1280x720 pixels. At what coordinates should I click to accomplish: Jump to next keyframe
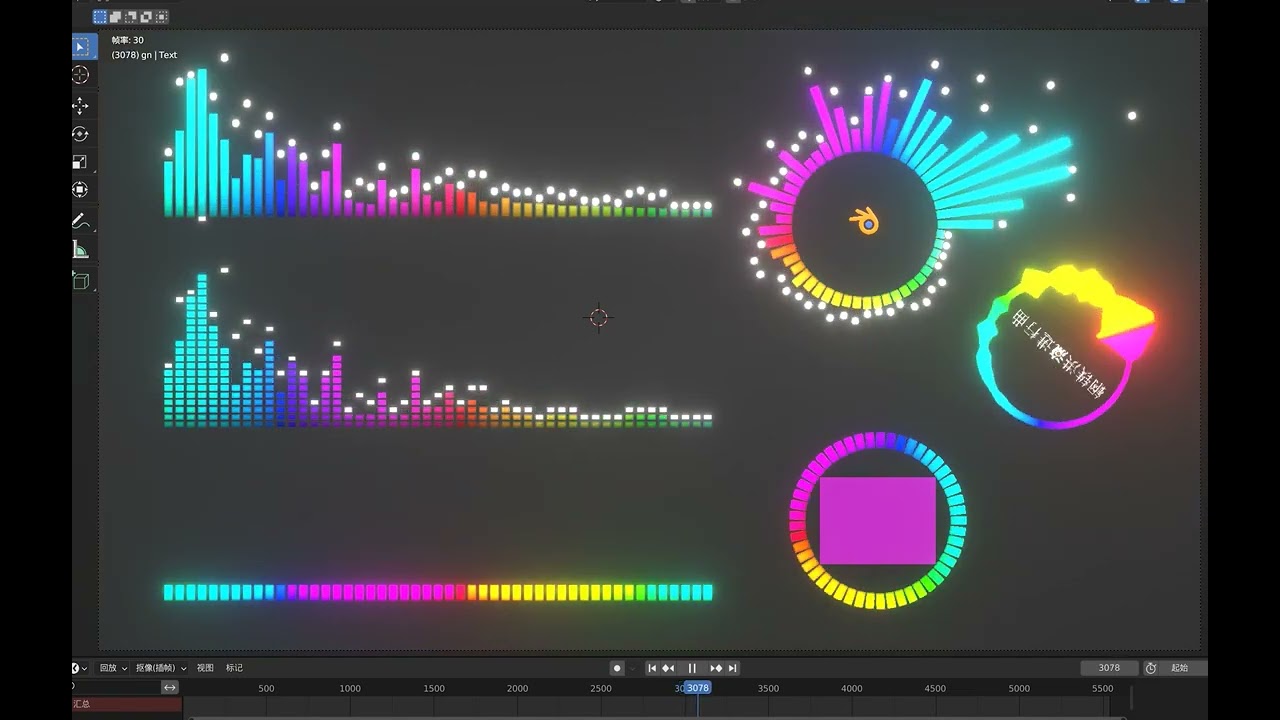point(716,668)
